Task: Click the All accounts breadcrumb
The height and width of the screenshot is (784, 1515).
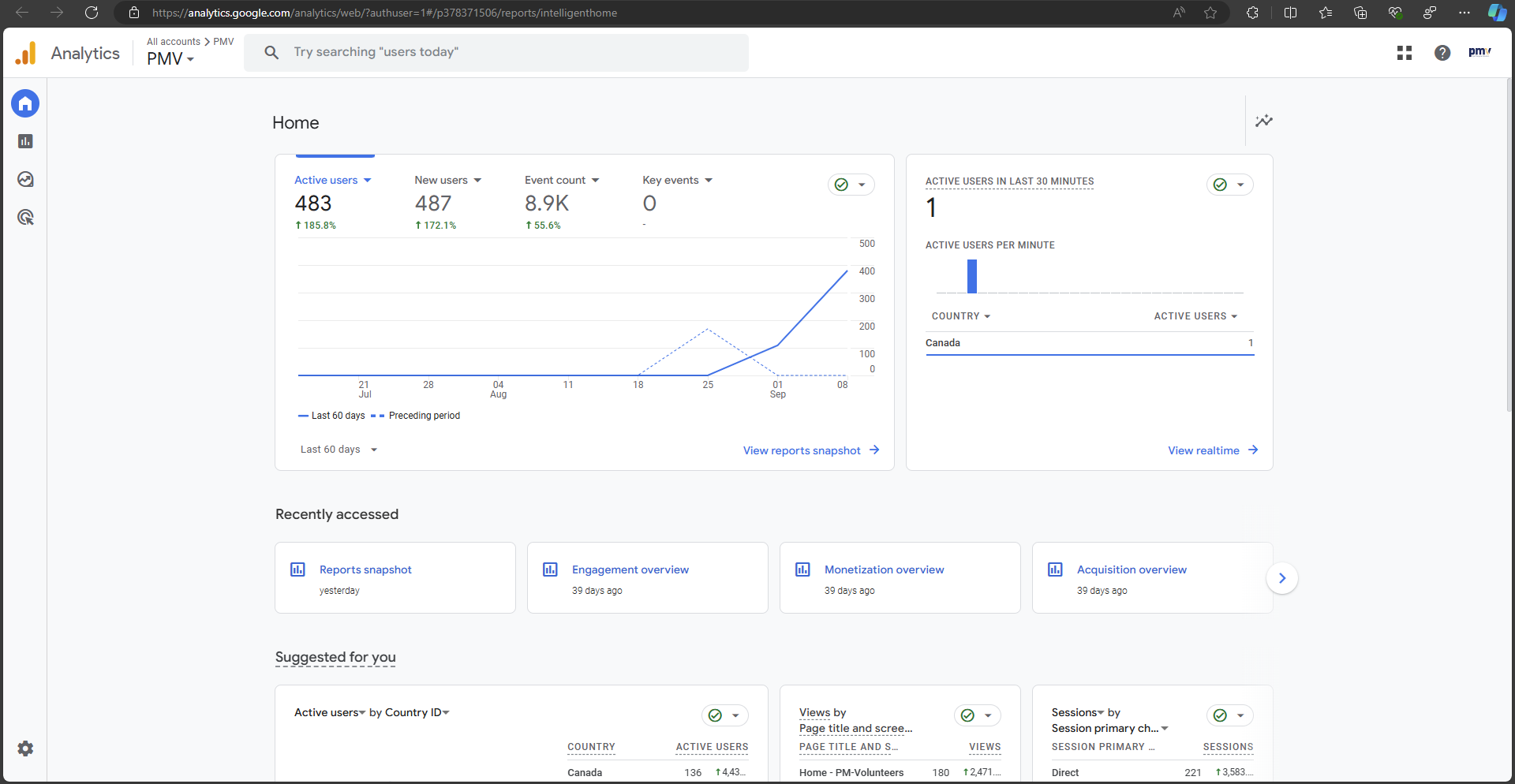Action: tap(174, 42)
